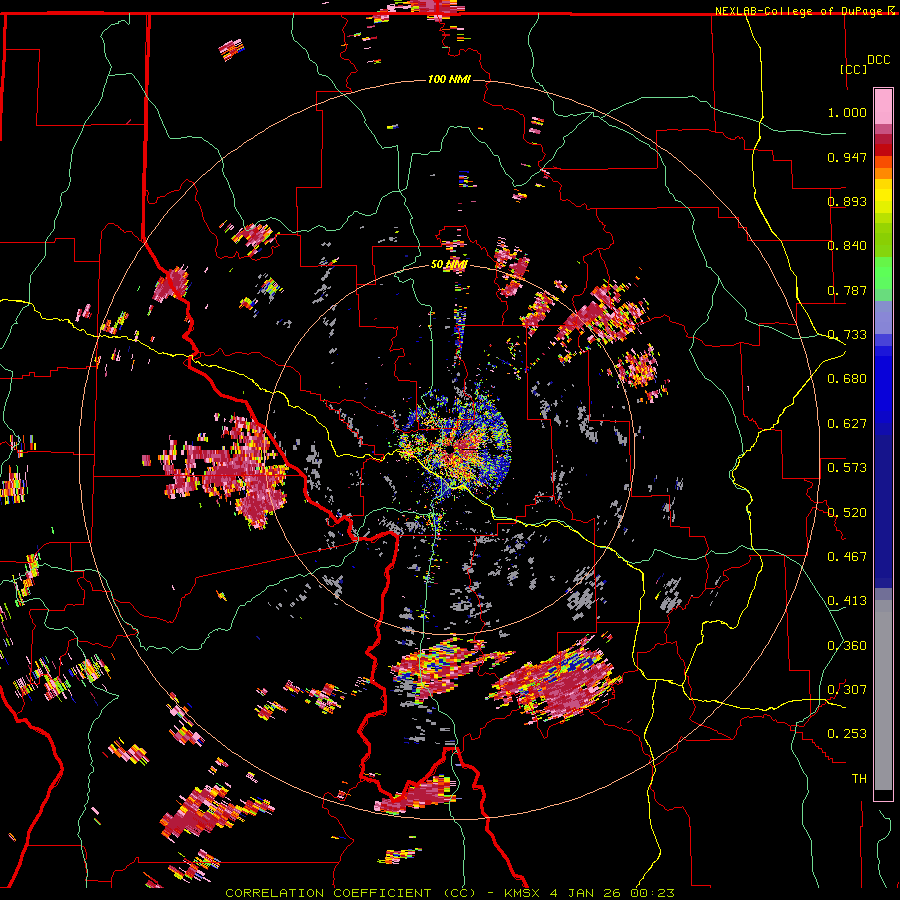
Task: Click the 1.000 legend value
Action: (847, 112)
